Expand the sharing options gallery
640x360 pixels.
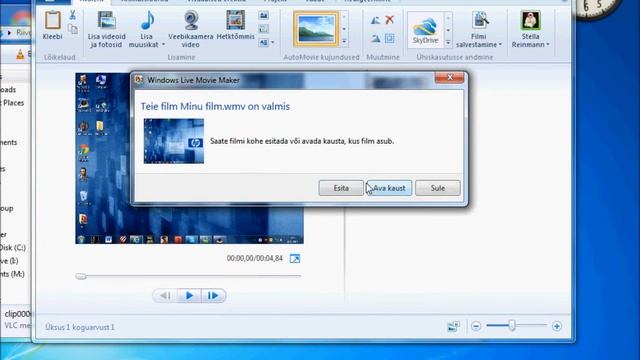(x=448, y=42)
